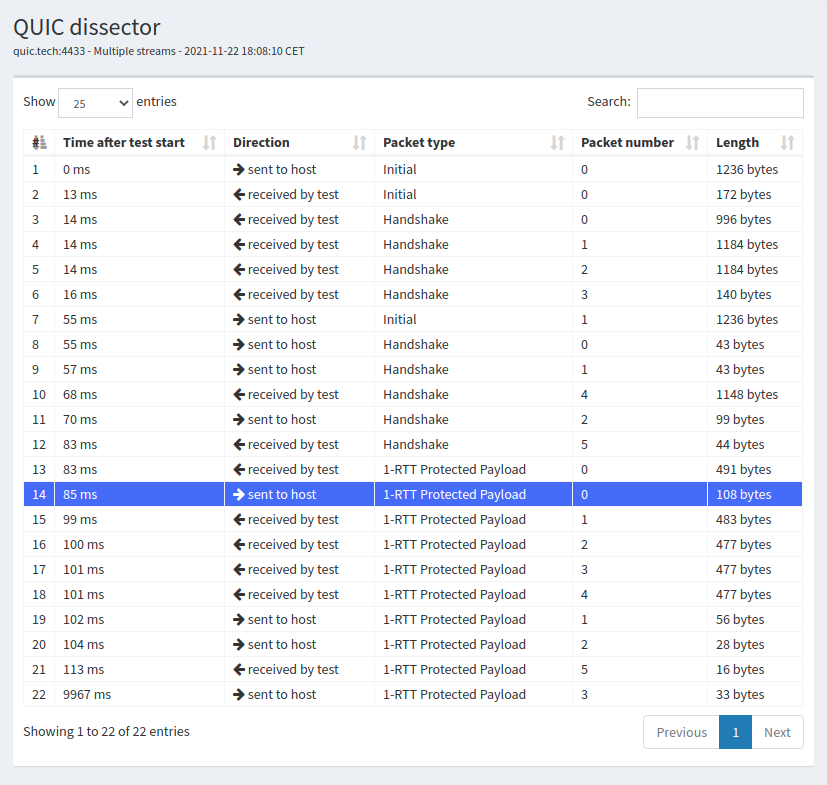Sort icon on Length column
The width and height of the screenshot is (827, 785).
pos(787,142)
